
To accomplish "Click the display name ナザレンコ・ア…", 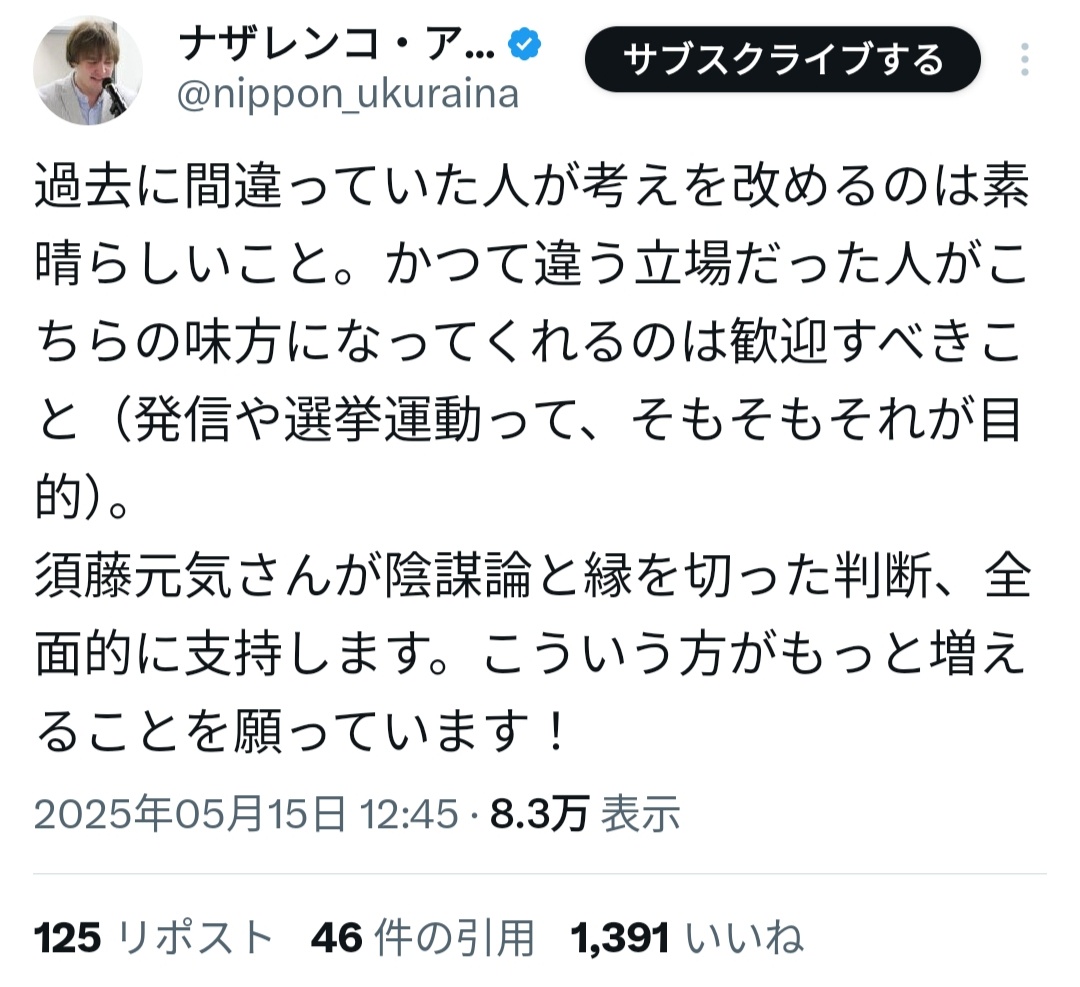I will [x=335, y=44].
